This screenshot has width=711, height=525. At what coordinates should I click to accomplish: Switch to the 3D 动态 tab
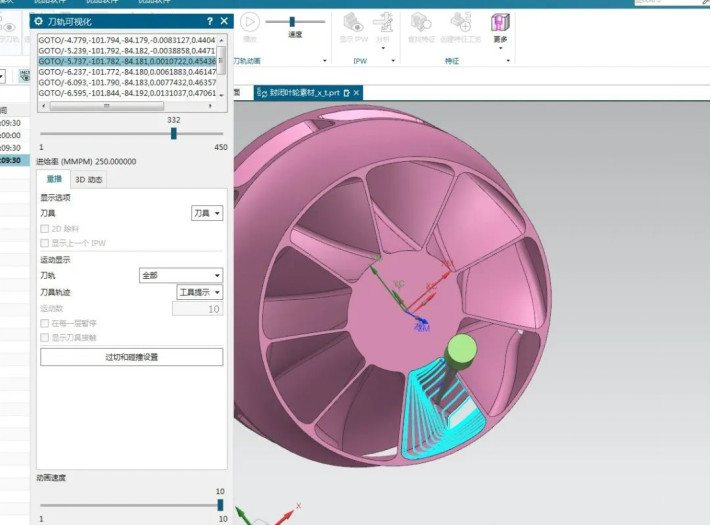click(88, 180)
